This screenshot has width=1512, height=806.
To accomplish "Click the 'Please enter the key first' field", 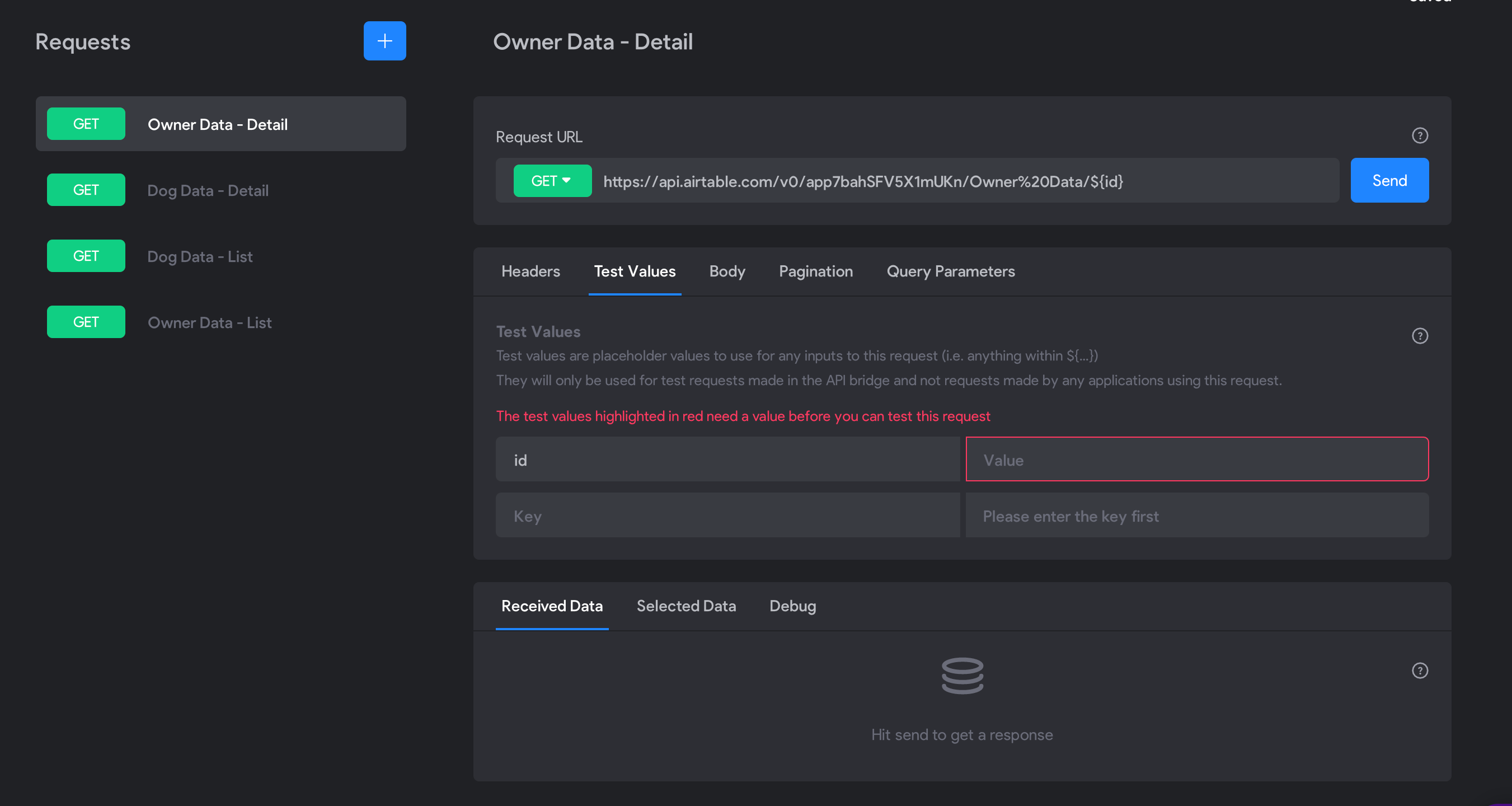I will (x=1197, y=516).
